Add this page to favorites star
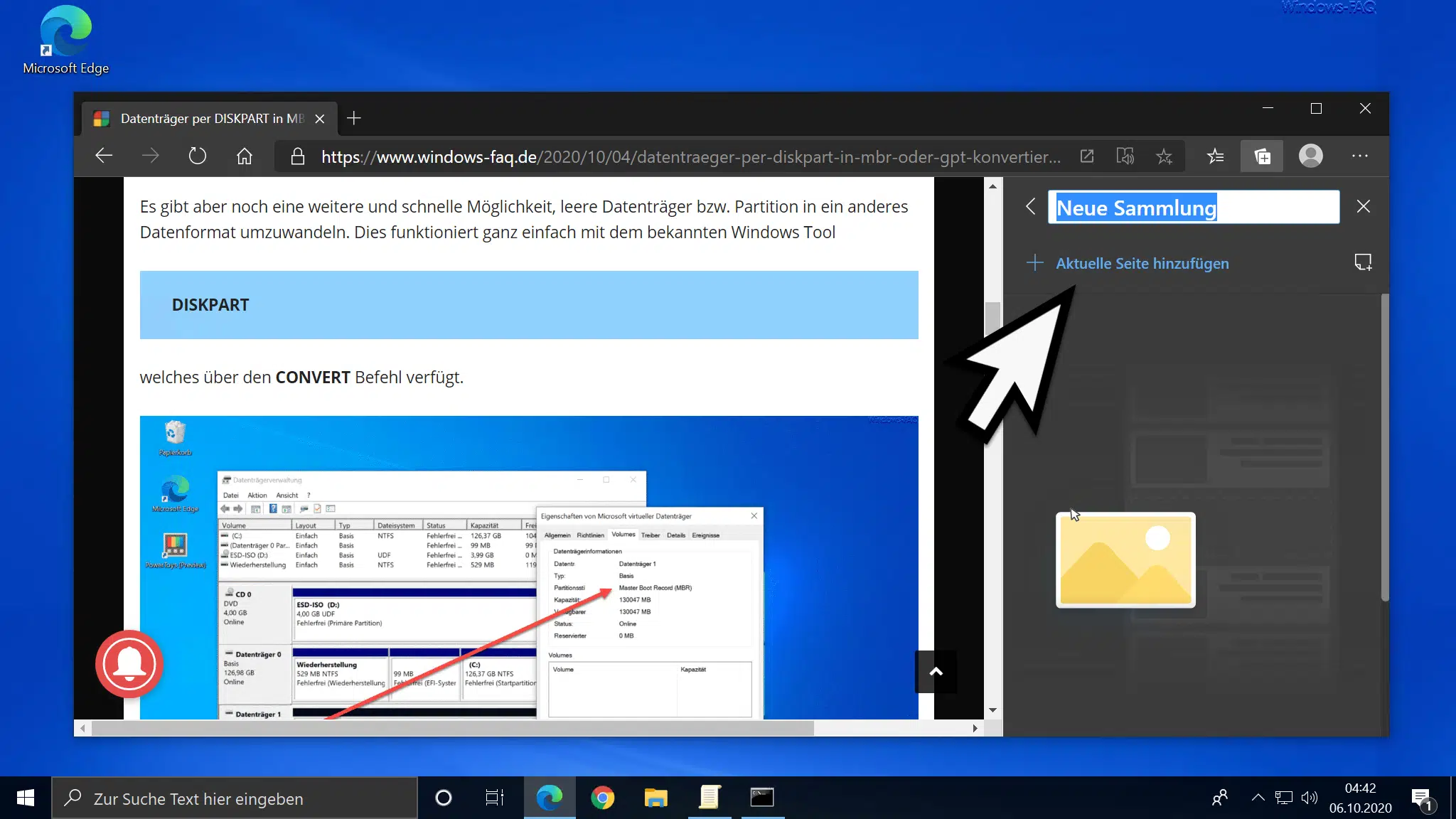The width and height of the screenshot is (1456, 819). click(x=1164, y=156)
